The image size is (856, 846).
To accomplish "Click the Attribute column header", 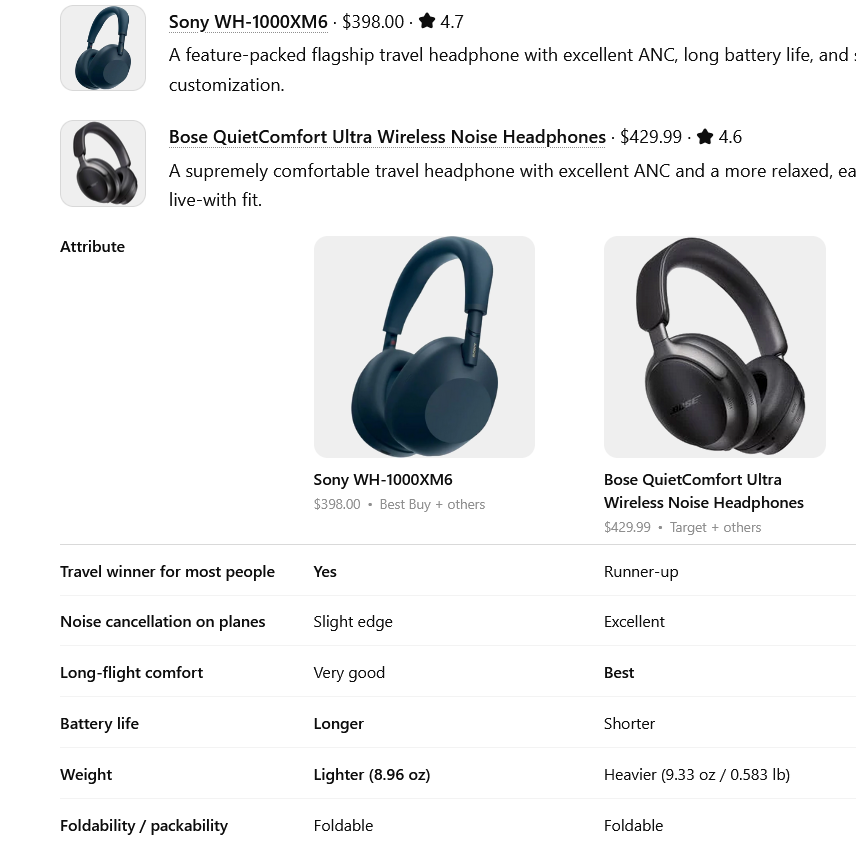I will pyautogui.click(x=92, y=245).
